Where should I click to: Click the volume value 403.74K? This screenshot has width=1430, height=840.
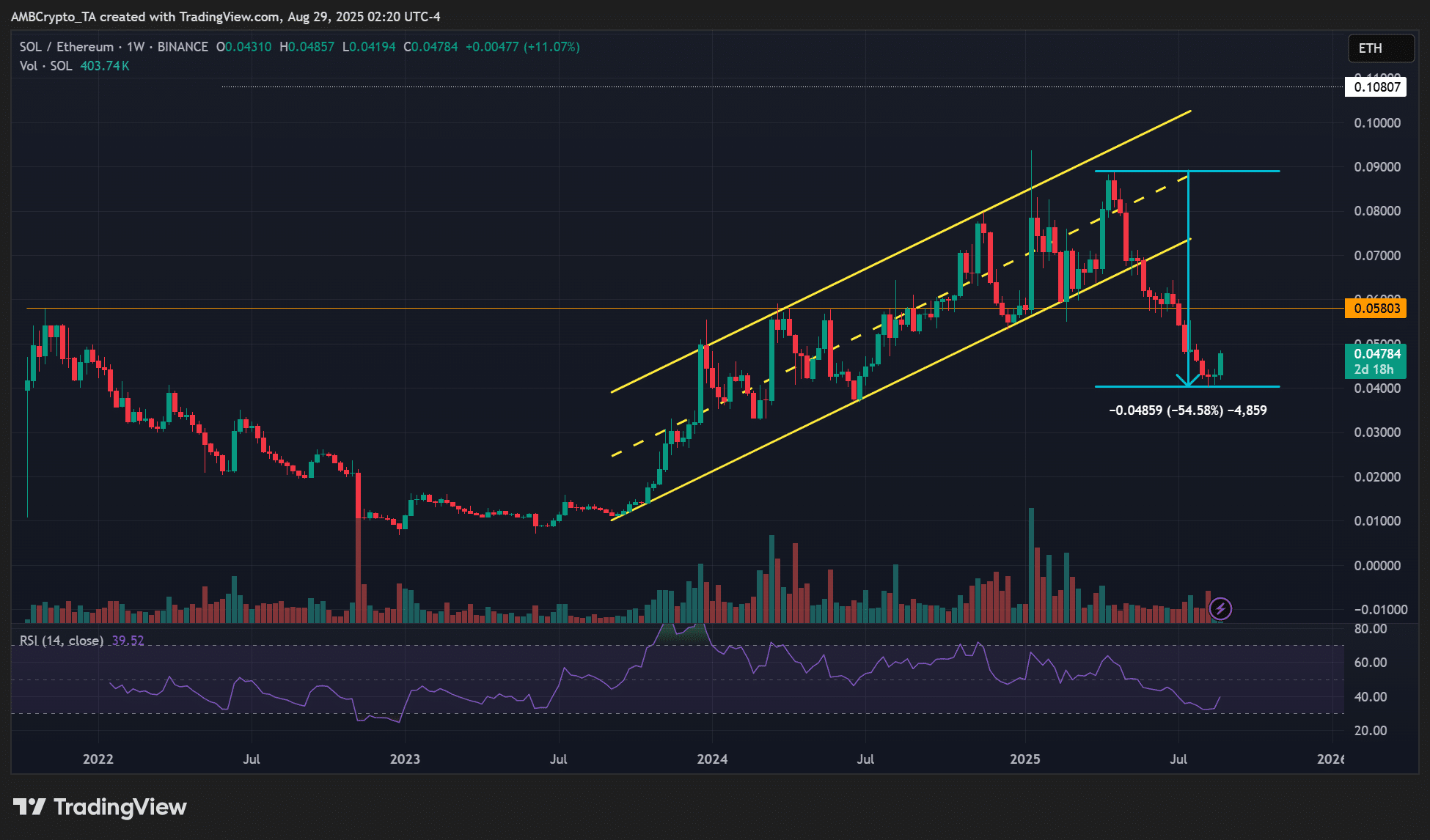coord(105,66)
